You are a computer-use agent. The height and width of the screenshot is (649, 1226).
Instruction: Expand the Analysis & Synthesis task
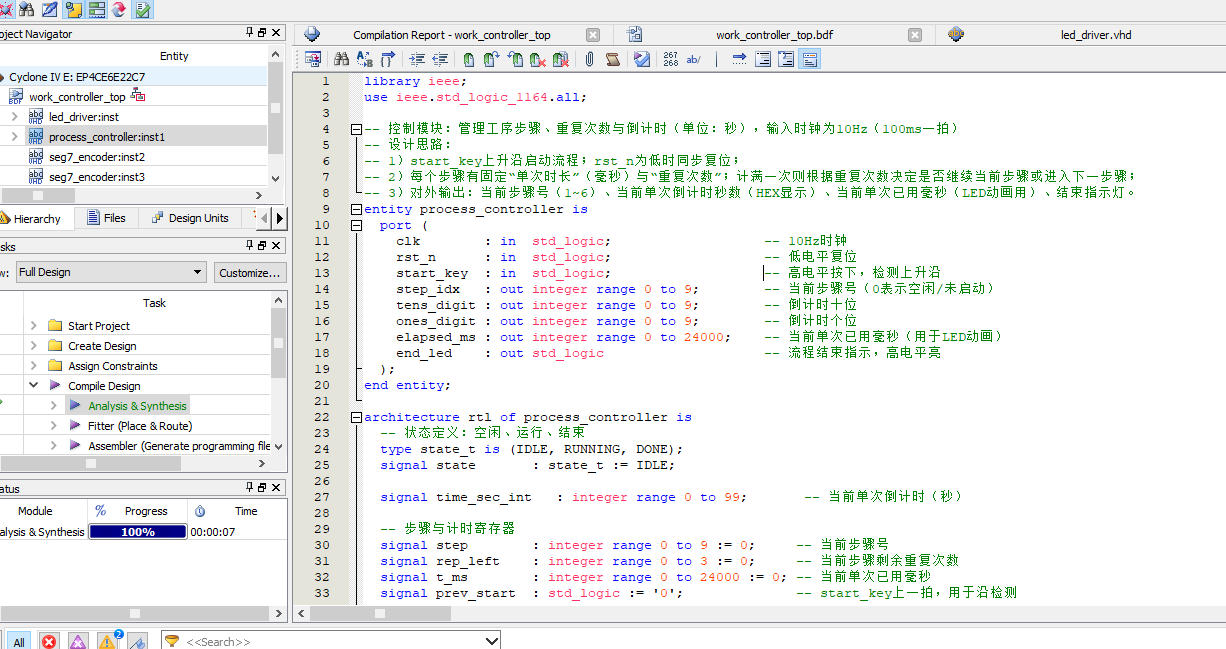point(54,406)
